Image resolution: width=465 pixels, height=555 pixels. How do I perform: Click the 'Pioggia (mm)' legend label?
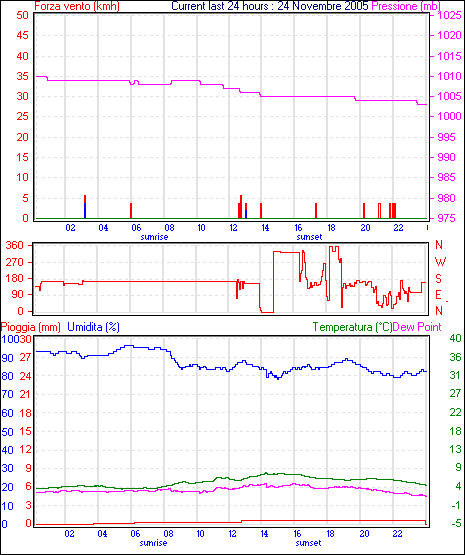[30, 327]
